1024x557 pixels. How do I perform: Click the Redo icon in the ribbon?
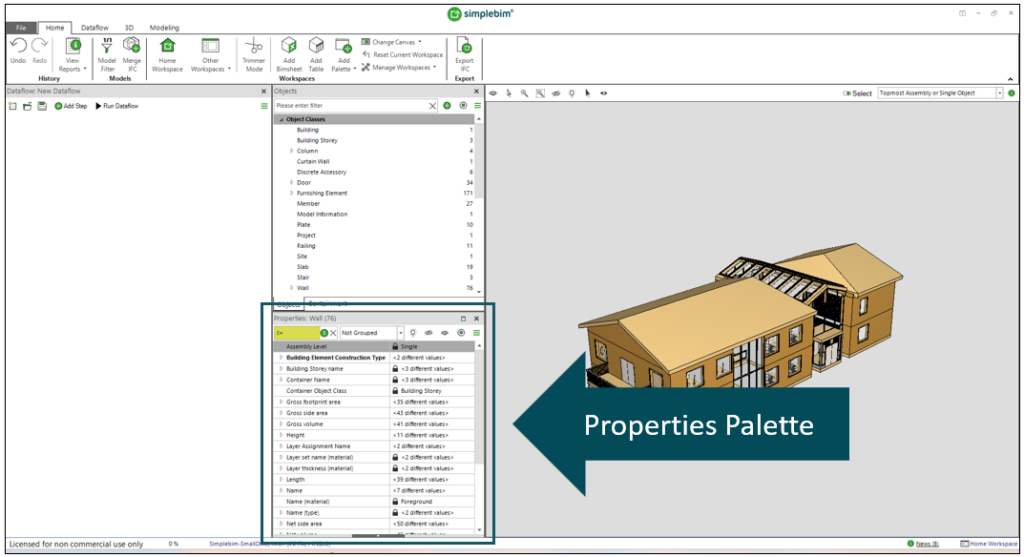[x=40, y=46]
